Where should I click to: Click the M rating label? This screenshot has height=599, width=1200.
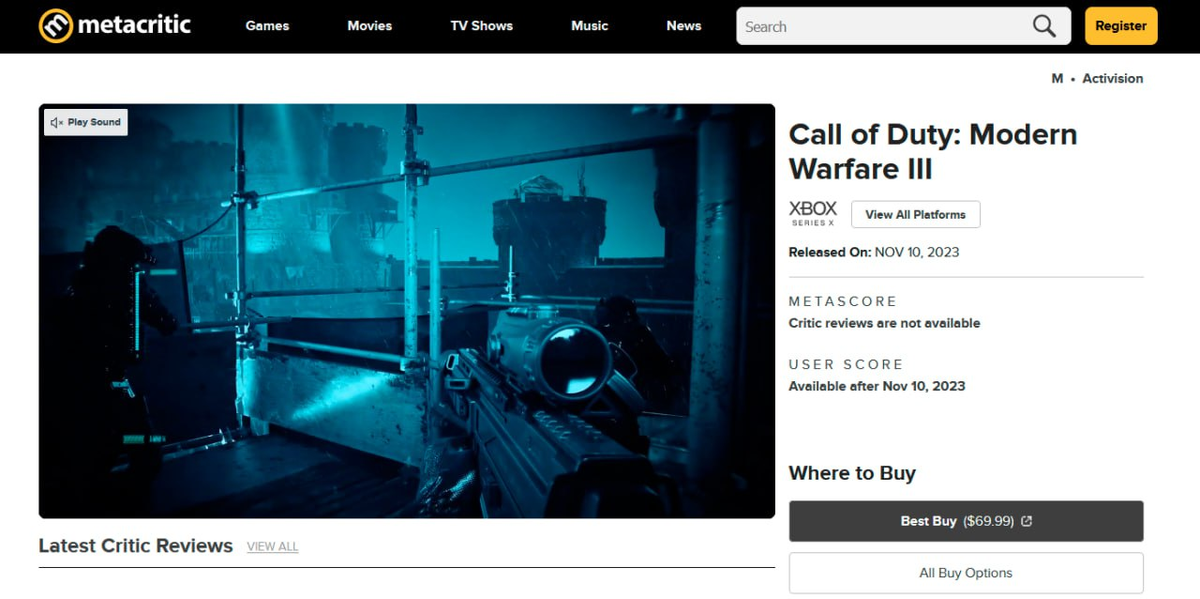[x=1057, y=78]
